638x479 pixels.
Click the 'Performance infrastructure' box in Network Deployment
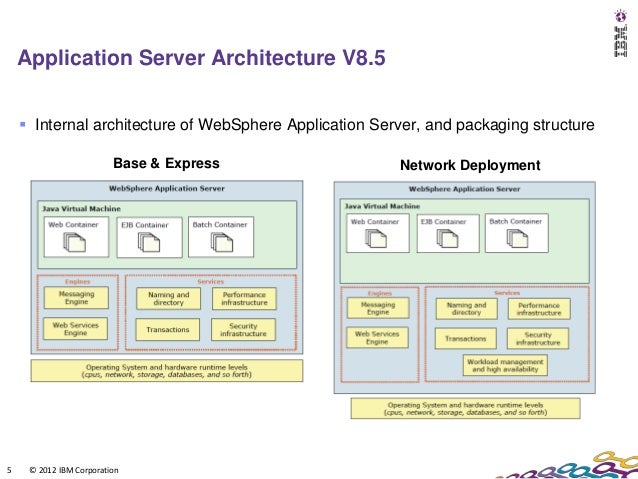point(539,309)
